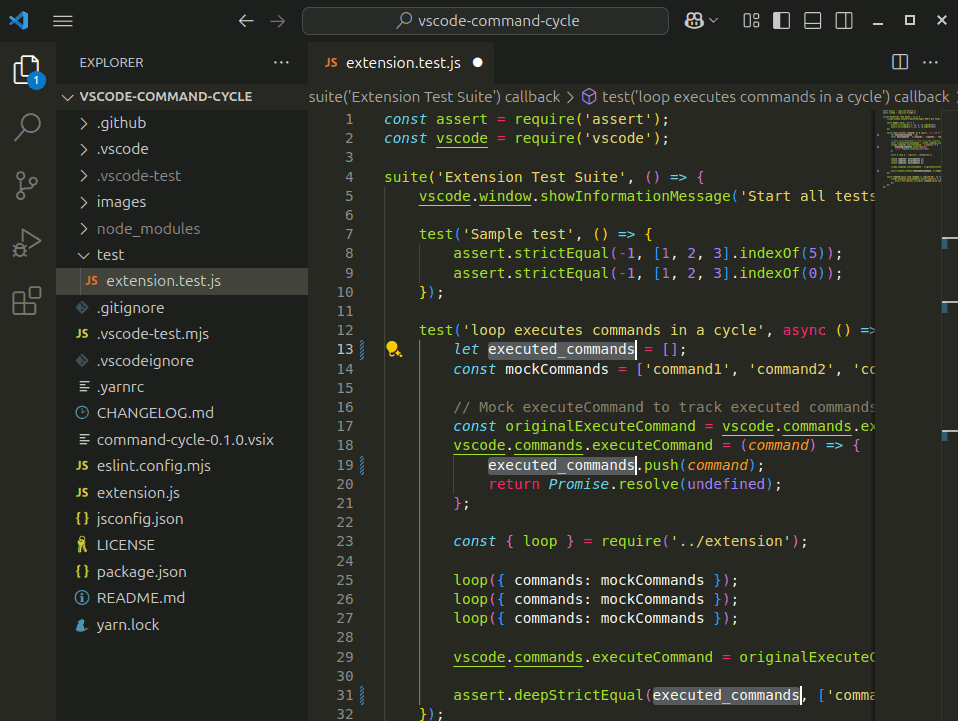Viewport: 958px width, 721px height.
Task: Toggle the bottom panel
Action: (x=813, y=21)
